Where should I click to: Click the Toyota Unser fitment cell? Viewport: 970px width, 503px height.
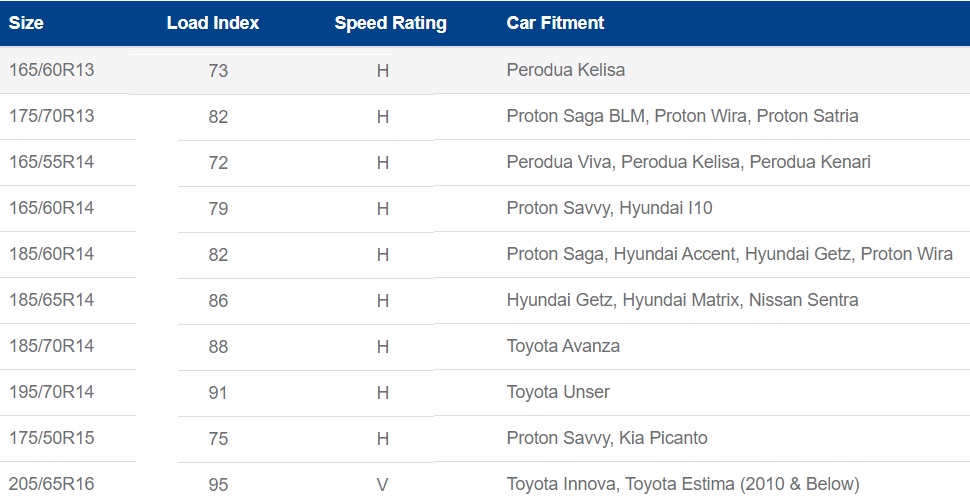coord(558,393)
